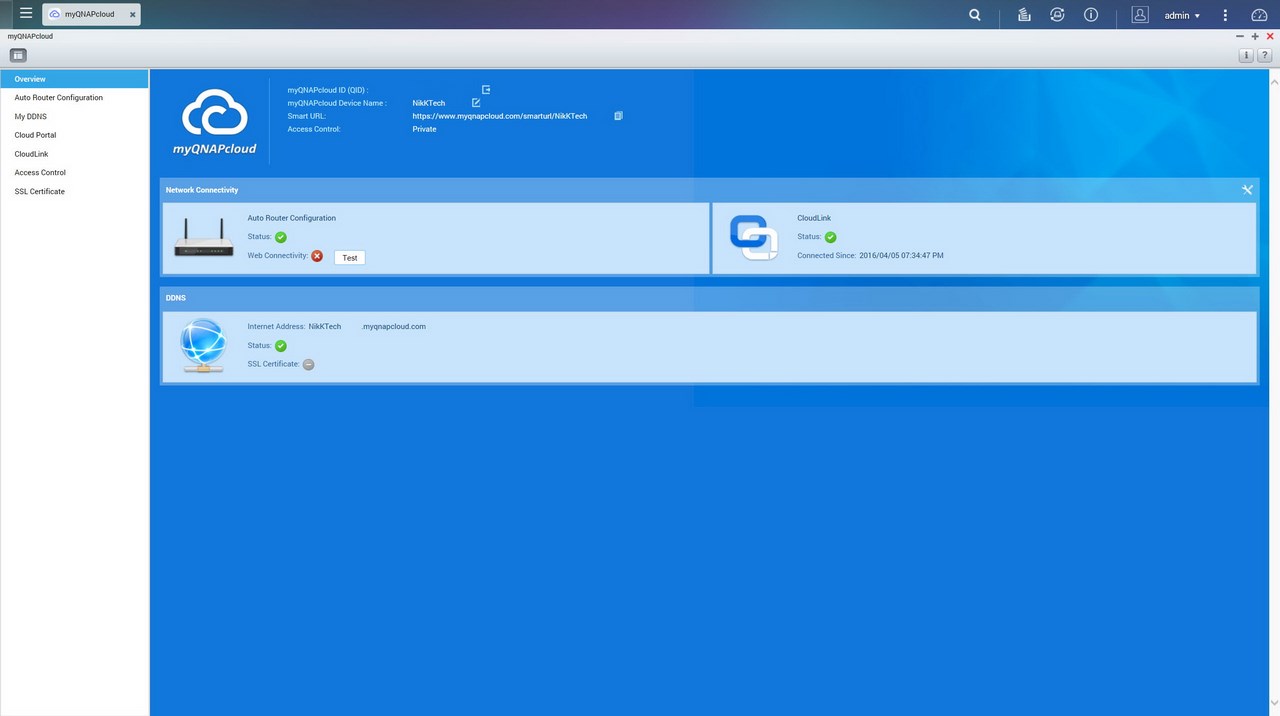The height and width of the screenshot is (716, 1280).
Task: Click the 'Private' access control value
Action: [x=424, y=129]
